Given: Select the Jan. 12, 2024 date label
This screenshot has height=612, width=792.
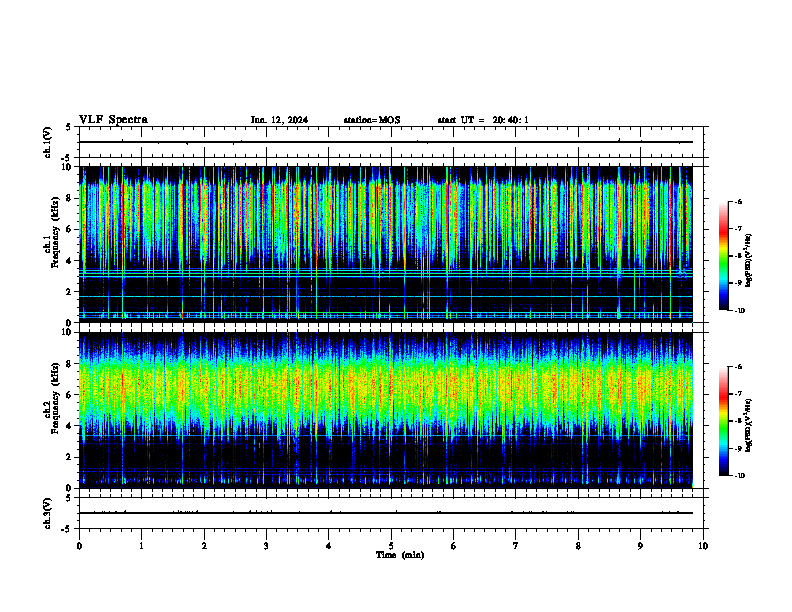Looking at the screenshot, I should pyautogui.click(x=279, y=120).
